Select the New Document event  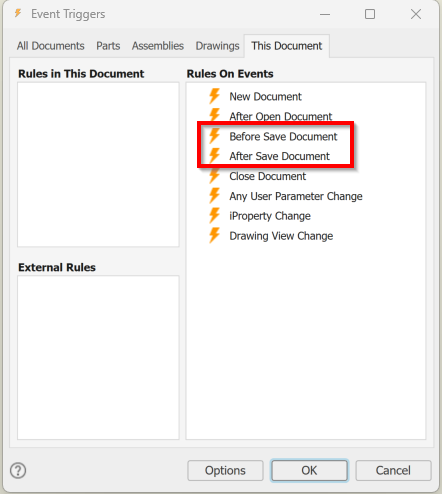pyautogui.click(x=265, y=96)
